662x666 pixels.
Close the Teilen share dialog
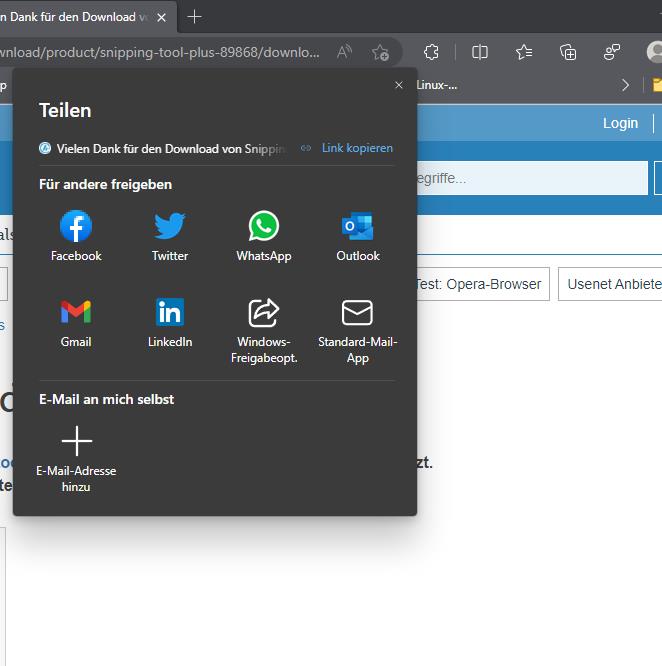pyautogui.click(x=399, y=85)
